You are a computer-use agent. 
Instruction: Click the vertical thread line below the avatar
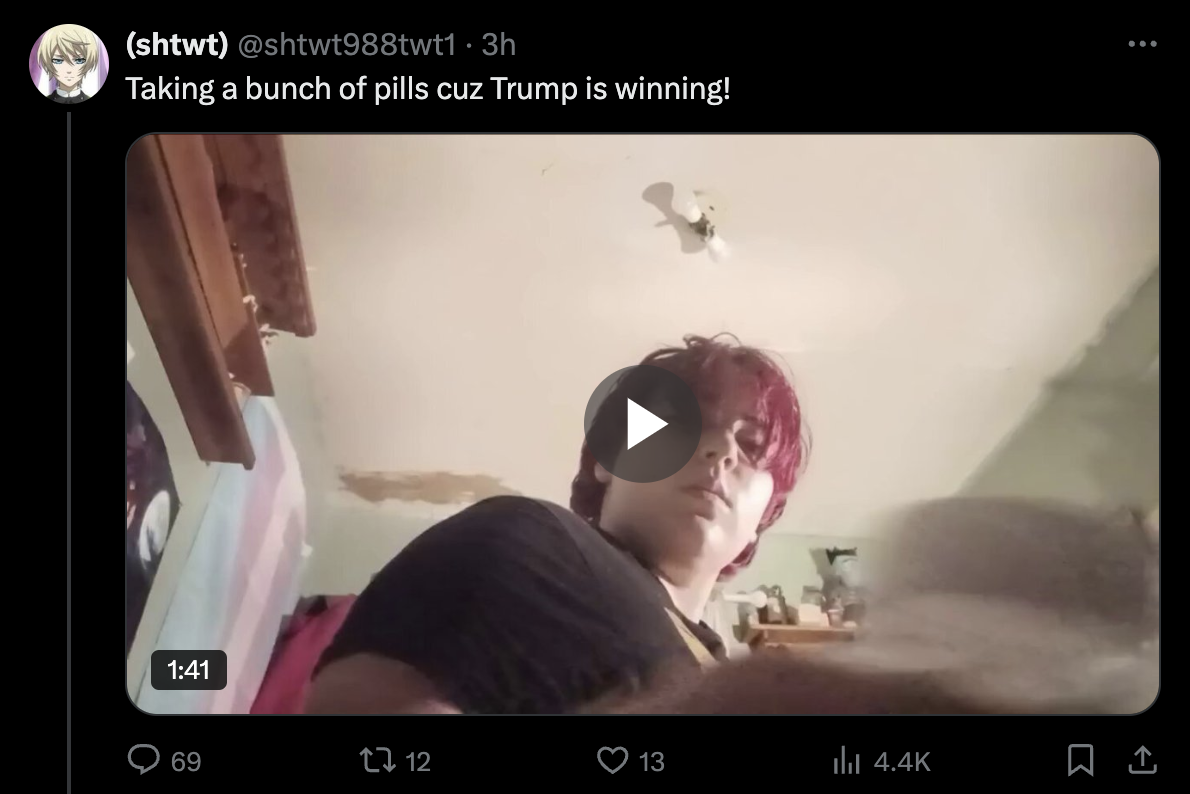tap(69, 452)
